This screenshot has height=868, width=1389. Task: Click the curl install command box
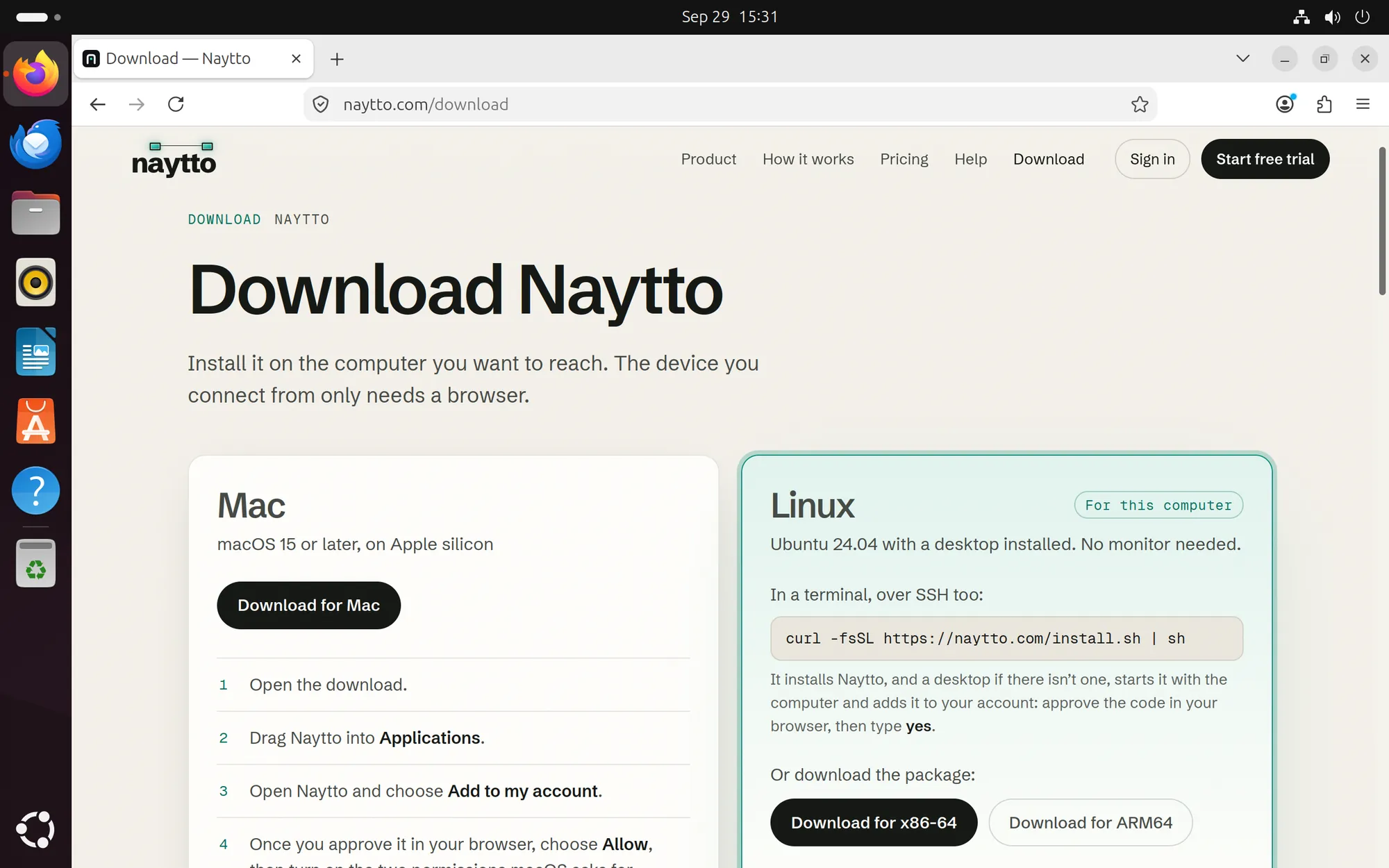point(1006,638)
